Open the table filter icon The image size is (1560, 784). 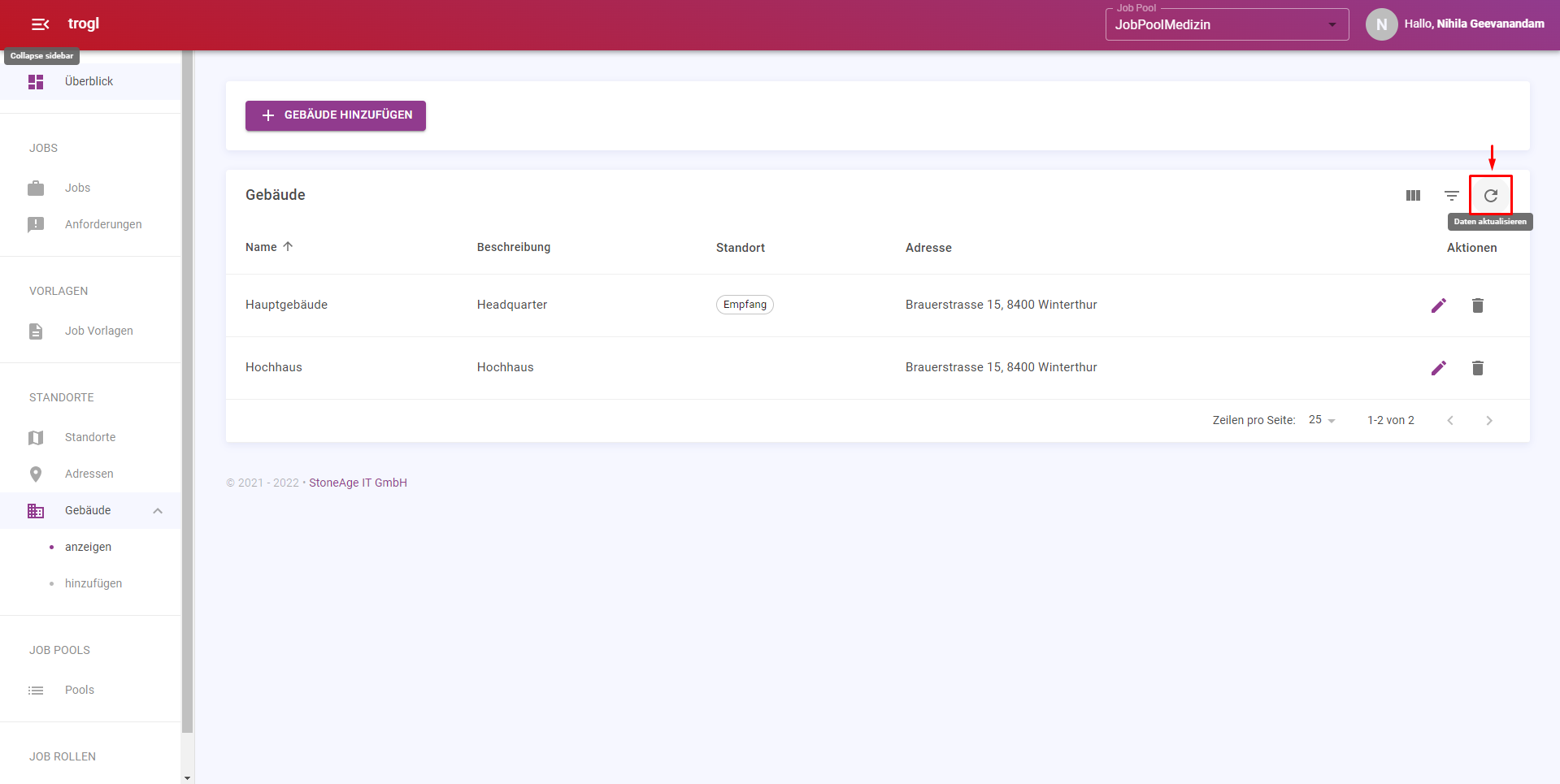[x=1452, y=196]
